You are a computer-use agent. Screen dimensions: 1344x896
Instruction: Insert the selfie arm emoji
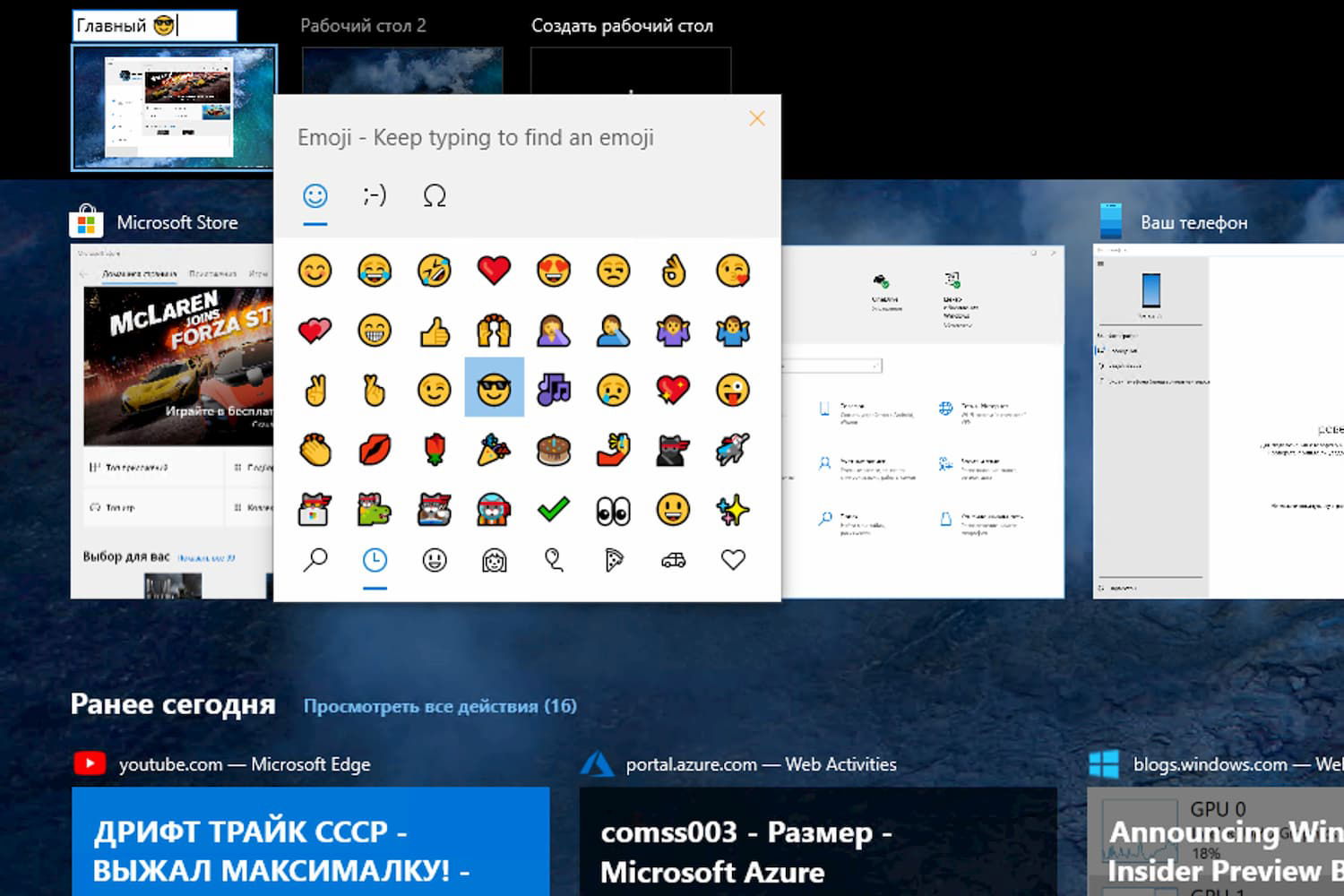tap(614, 450)
